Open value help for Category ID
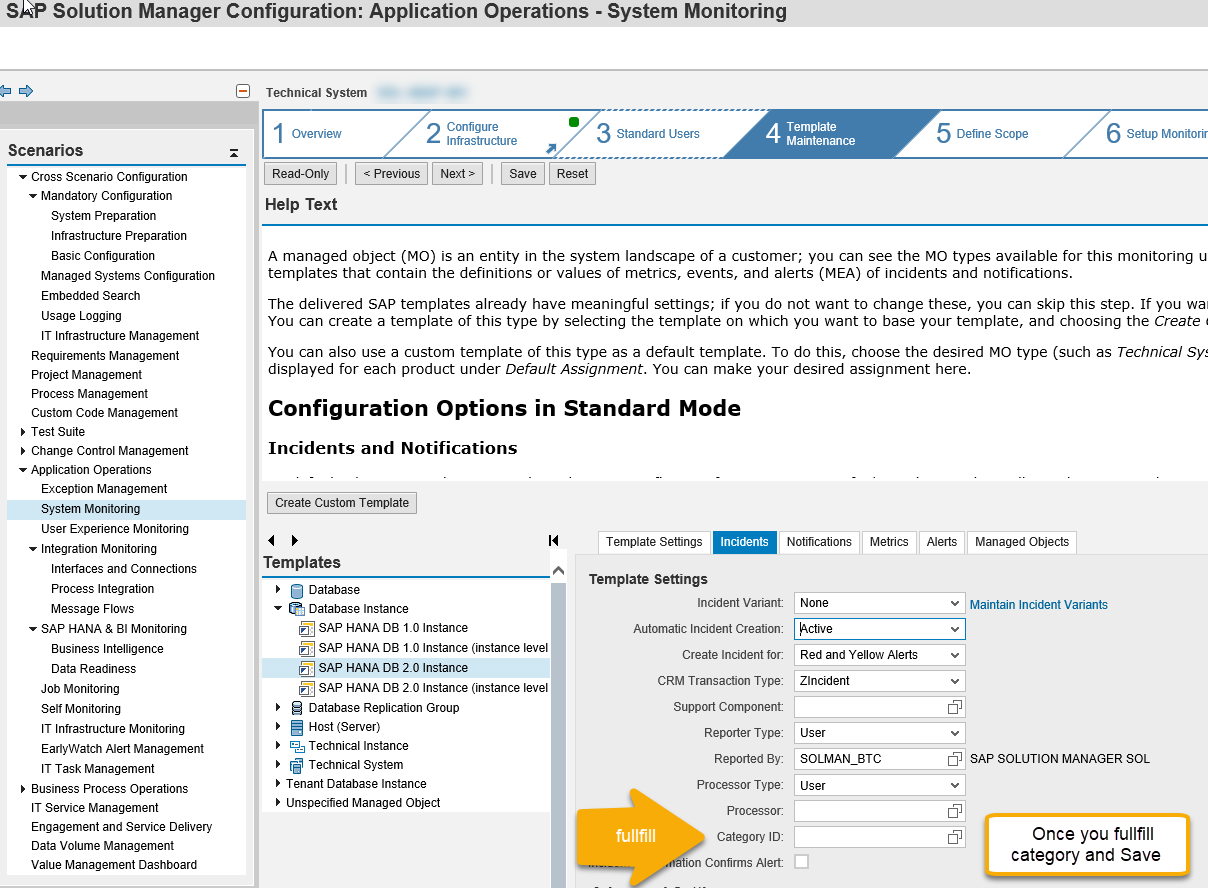Screen dimensions: 1208x888 pyautogui.click(x=955, y=837)
